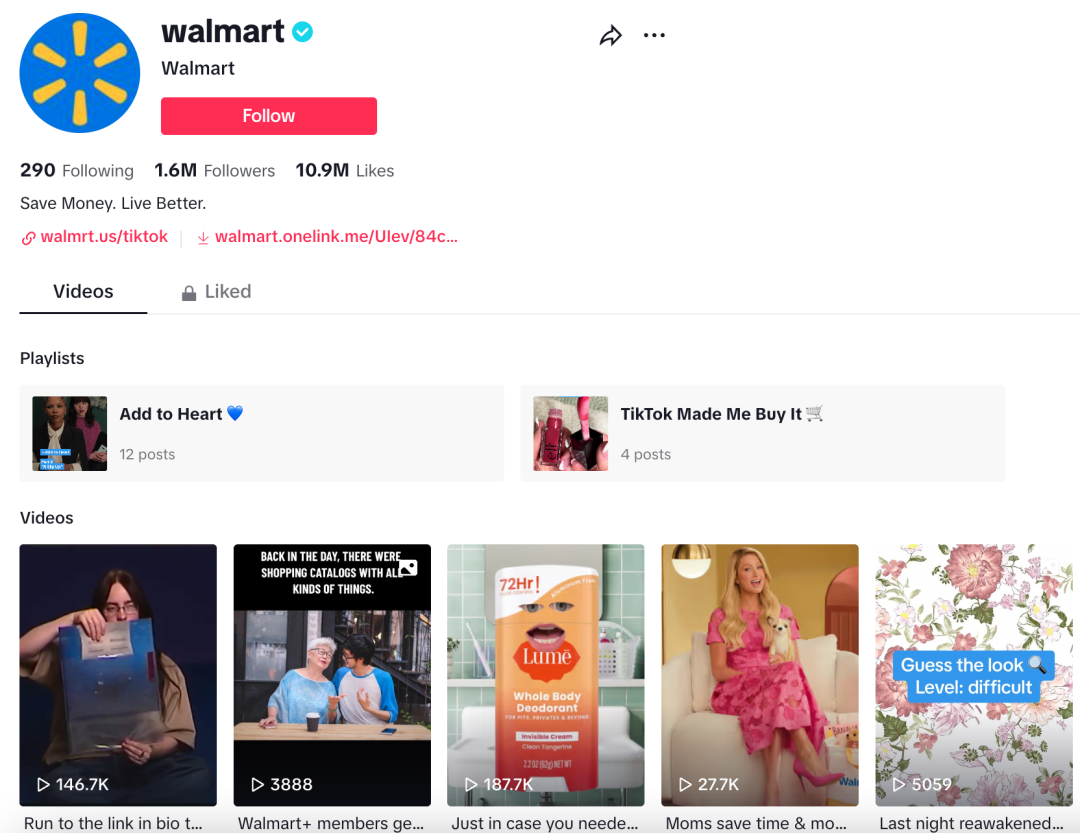Image resolution: width=1080 pixels, height=833 pixels.
Task: Play the Guess the look floral video
Action: coord(974,675)
